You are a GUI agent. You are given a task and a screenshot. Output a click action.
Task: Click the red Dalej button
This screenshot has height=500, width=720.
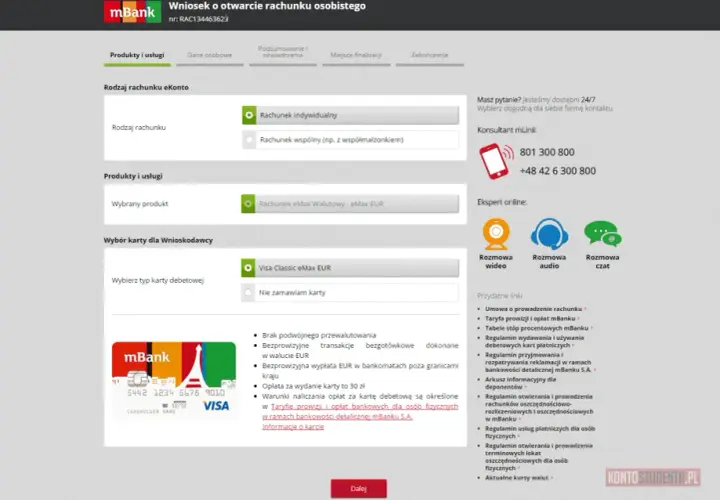point(359,489)
